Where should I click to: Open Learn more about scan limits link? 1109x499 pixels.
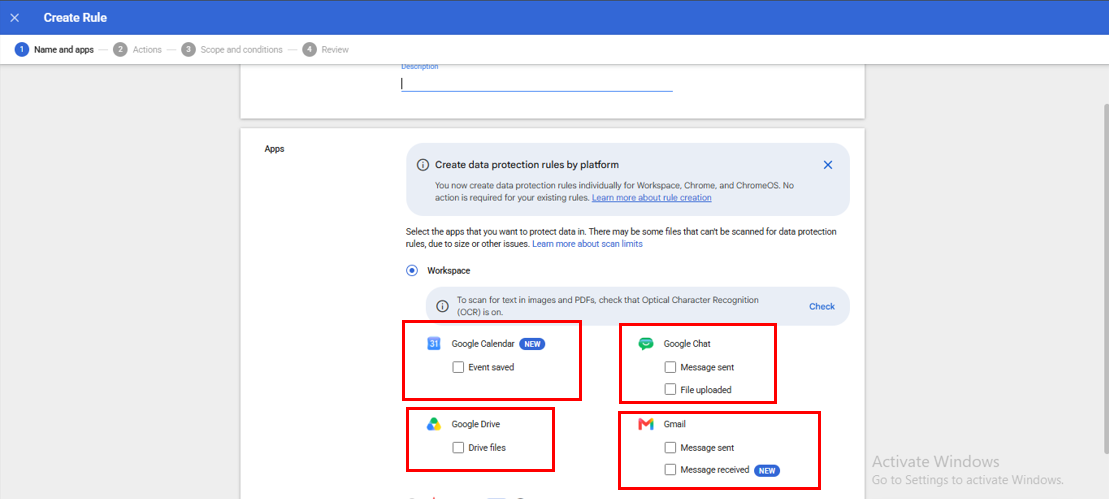tap(587, 244)
